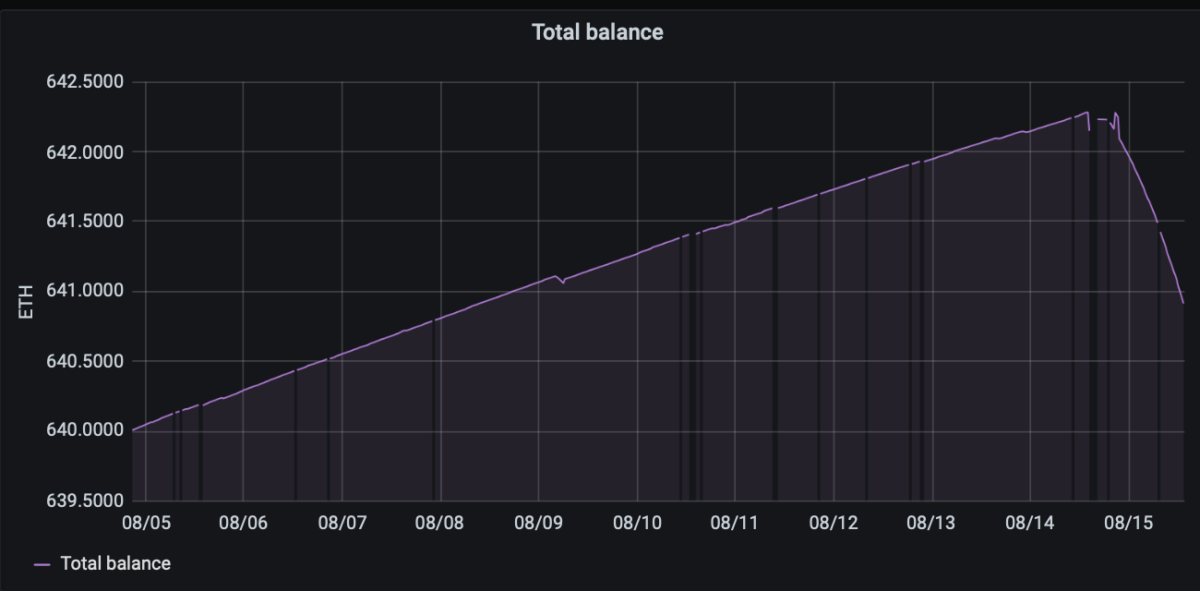The height and width of the screenshot is (591, 1200).
Task: Toggle the Total balance legend series
Action: click(x=115, y=563)
